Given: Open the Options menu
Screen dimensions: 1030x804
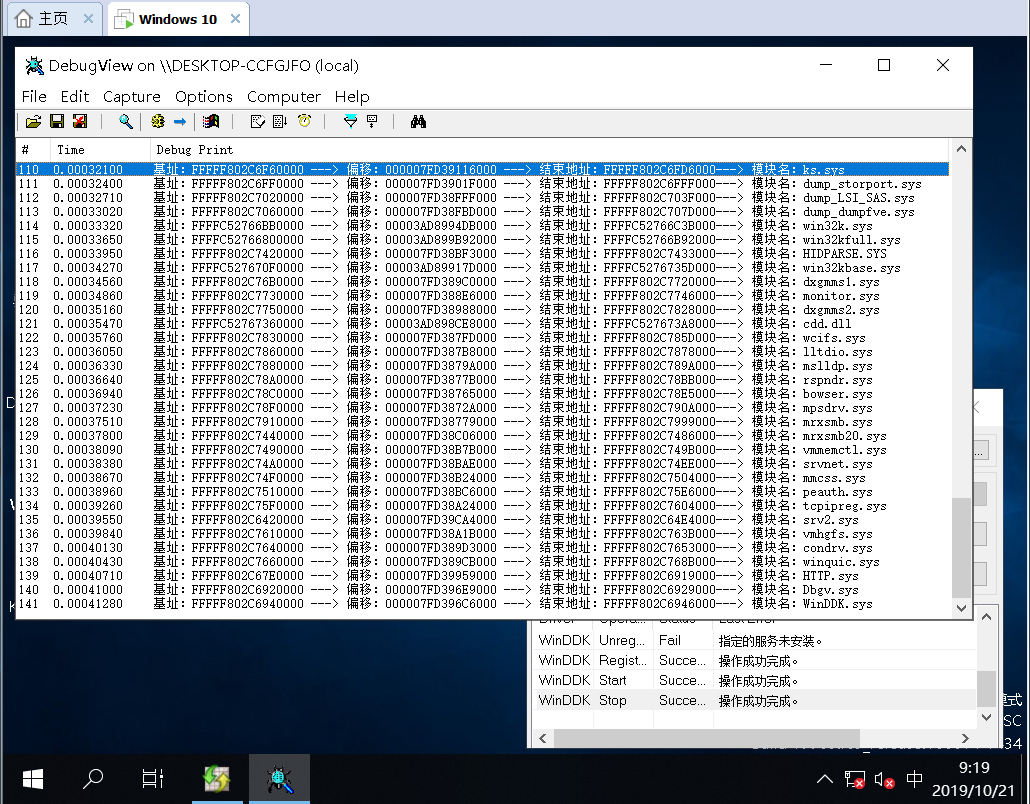Looking at the screenshot, I should click(204, 97).
